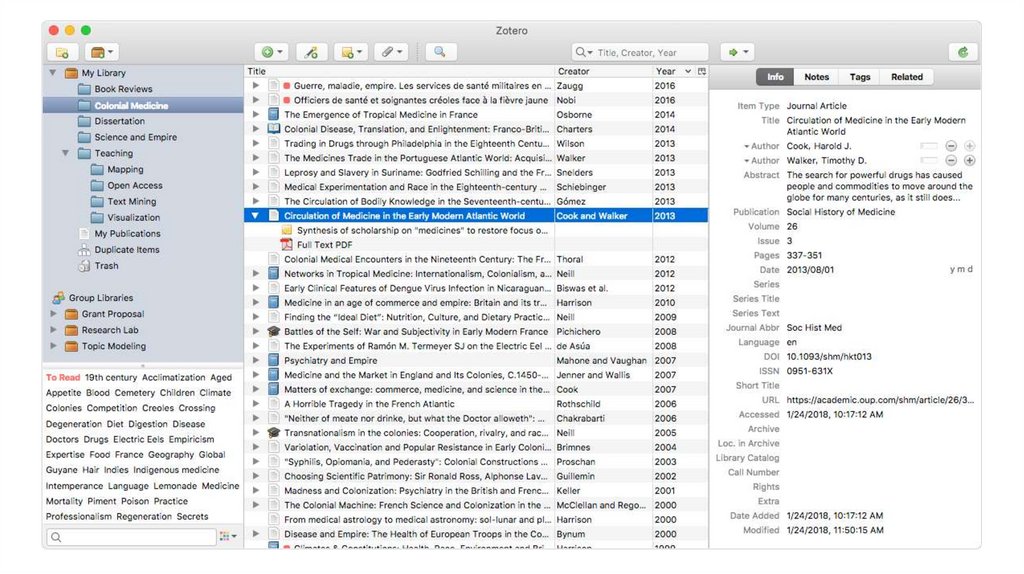Select The Emergence of Tropical Medicine row
This screenshot has height=574, width=1024.
click(x=476, y=114)
